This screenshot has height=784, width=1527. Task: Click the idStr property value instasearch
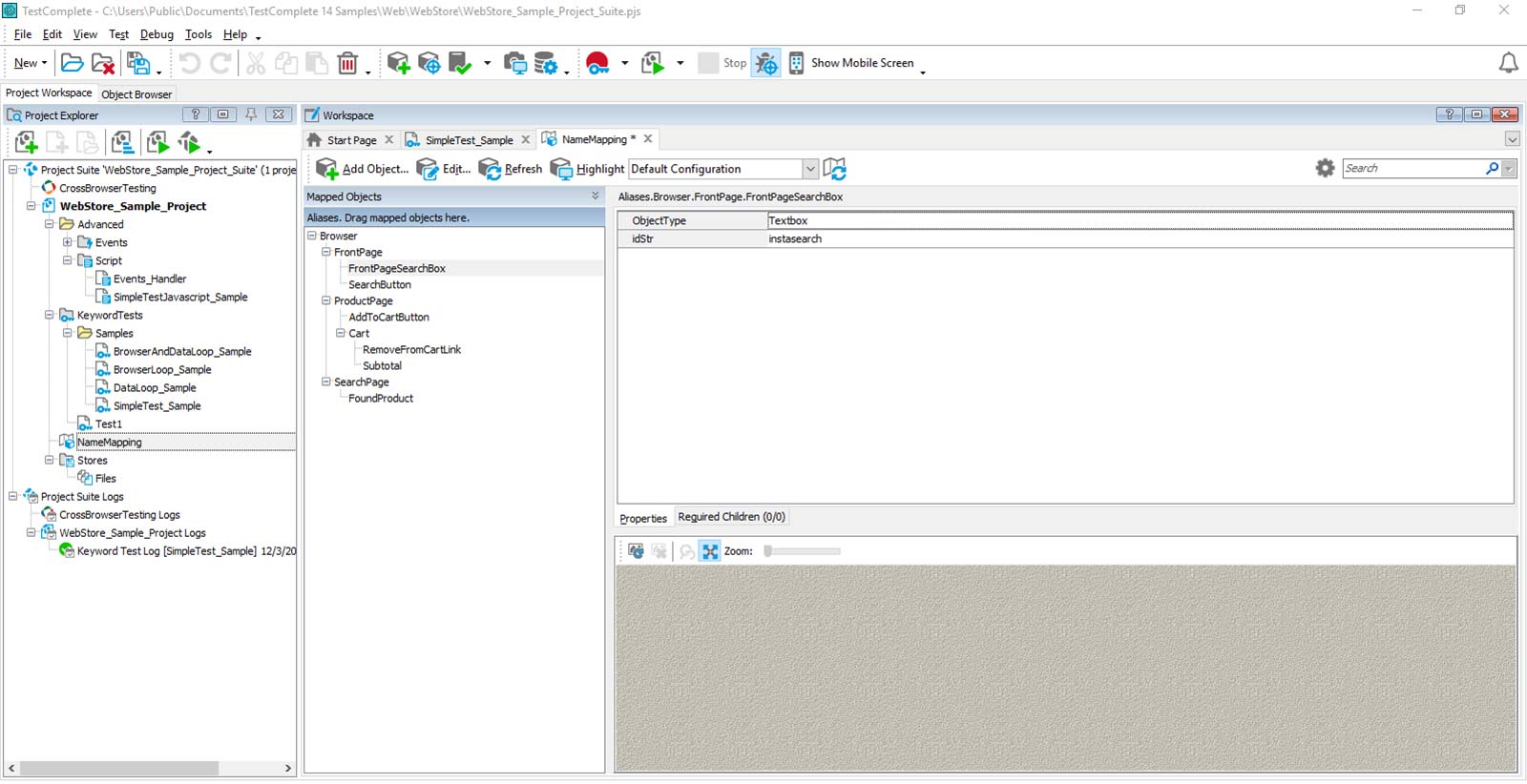coord(795,238)
